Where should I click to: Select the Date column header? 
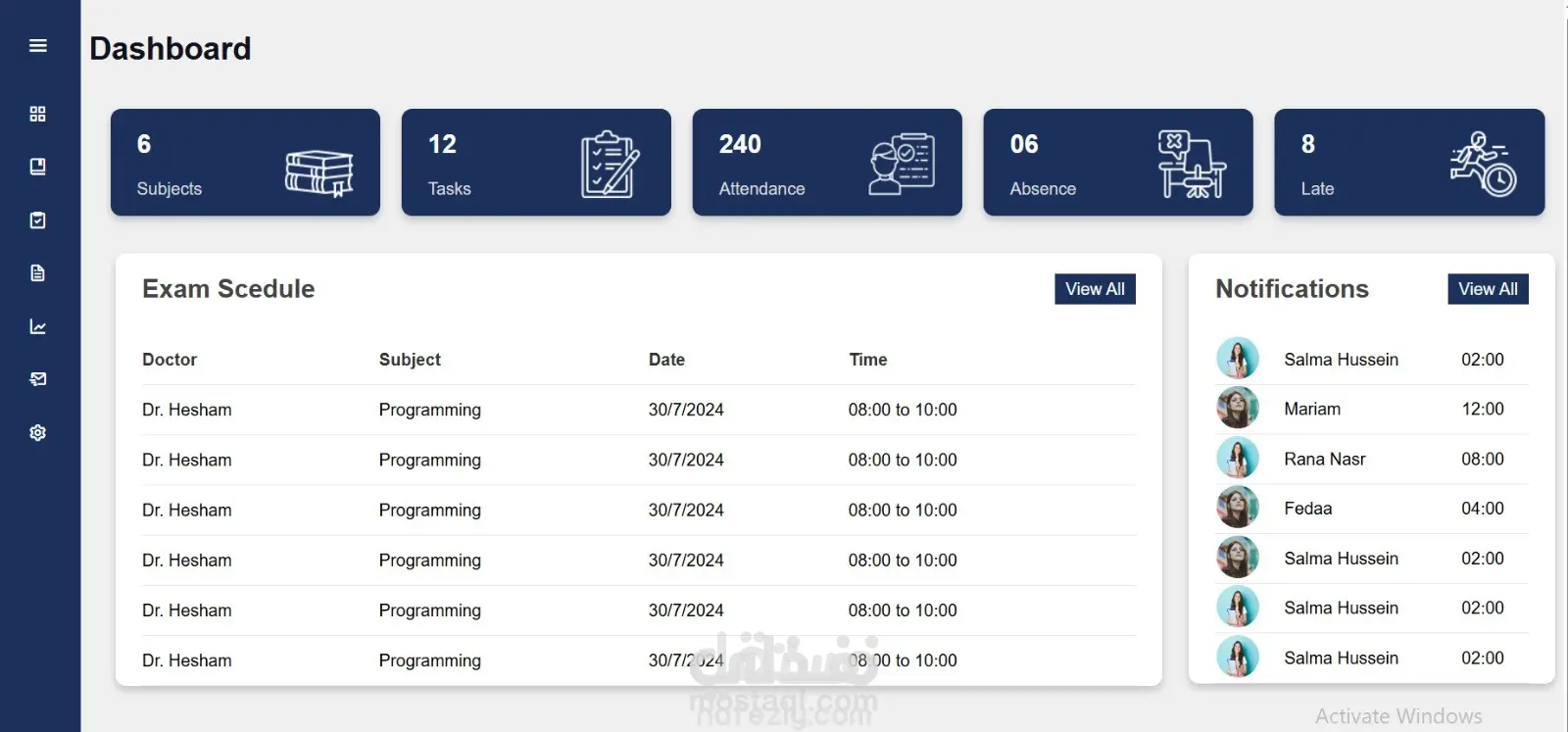(x=666, y=360)
